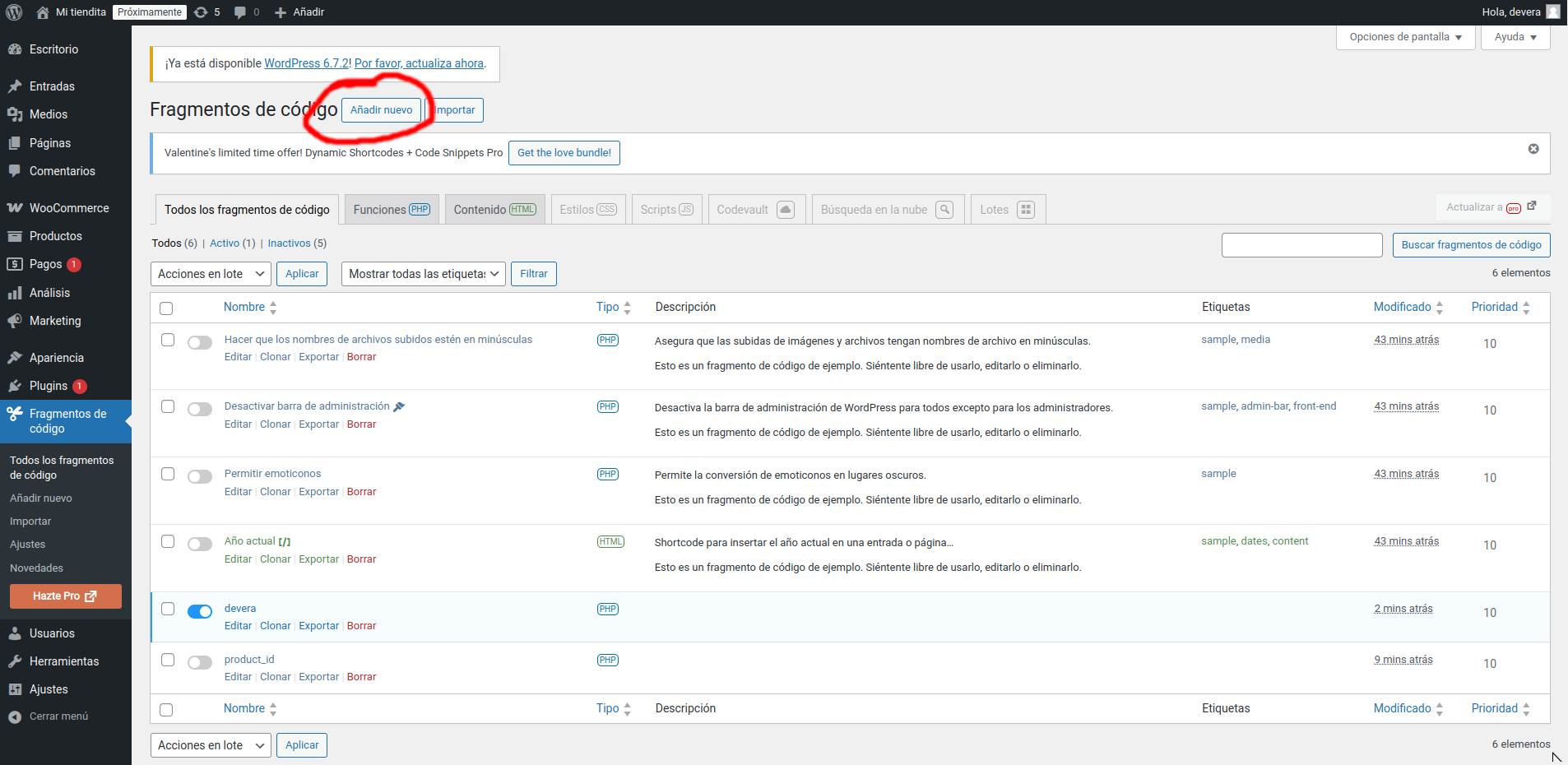Open the Estilos CSS tab
Image resolution: width=1568 pixels, height=765 pixels.
point(588,210)
